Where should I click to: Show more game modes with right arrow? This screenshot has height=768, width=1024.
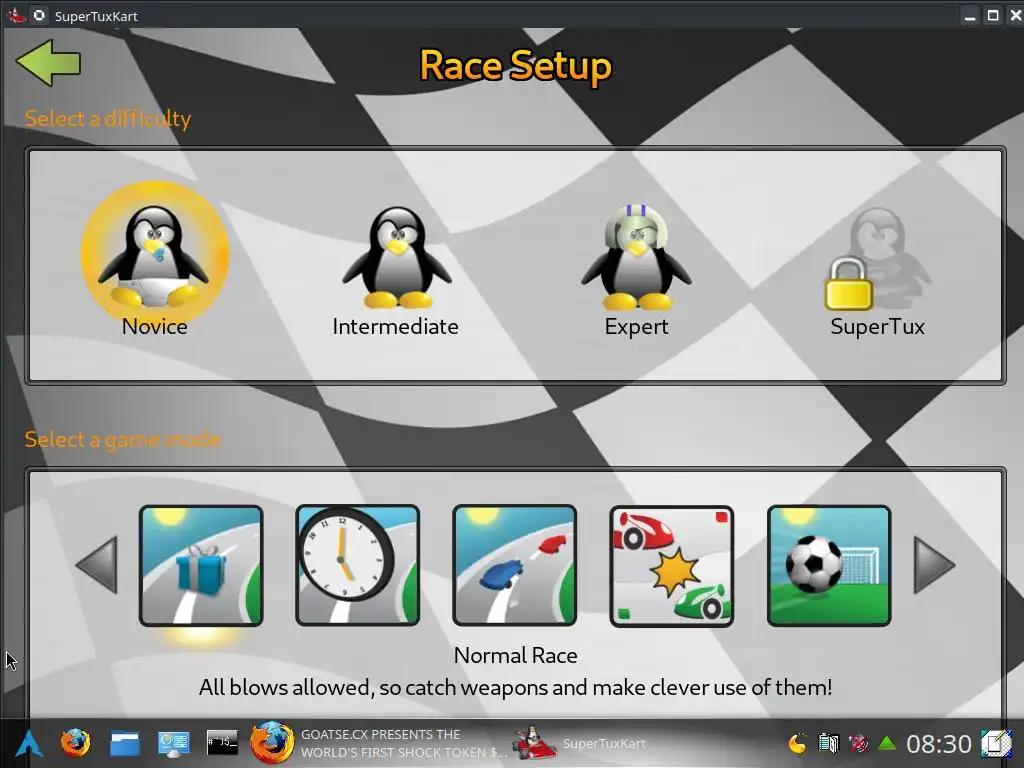[935, 565]
